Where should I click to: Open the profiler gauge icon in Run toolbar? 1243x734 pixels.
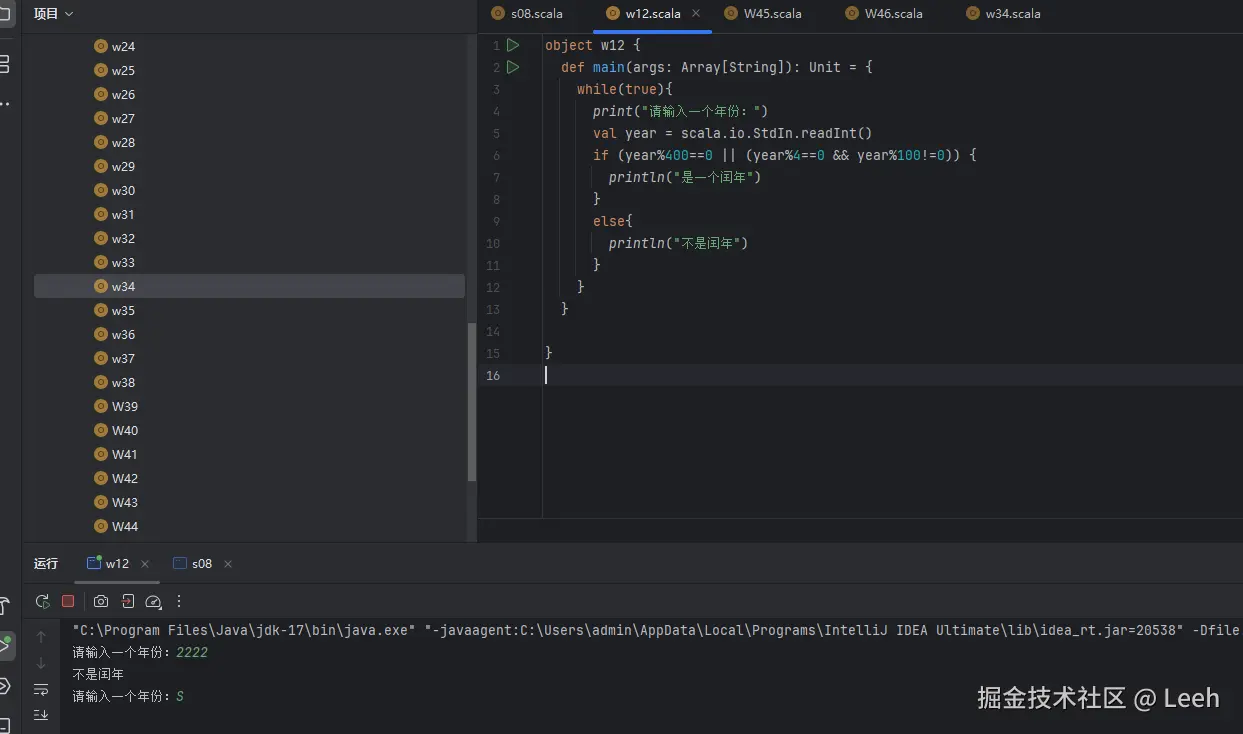[153, 601]
